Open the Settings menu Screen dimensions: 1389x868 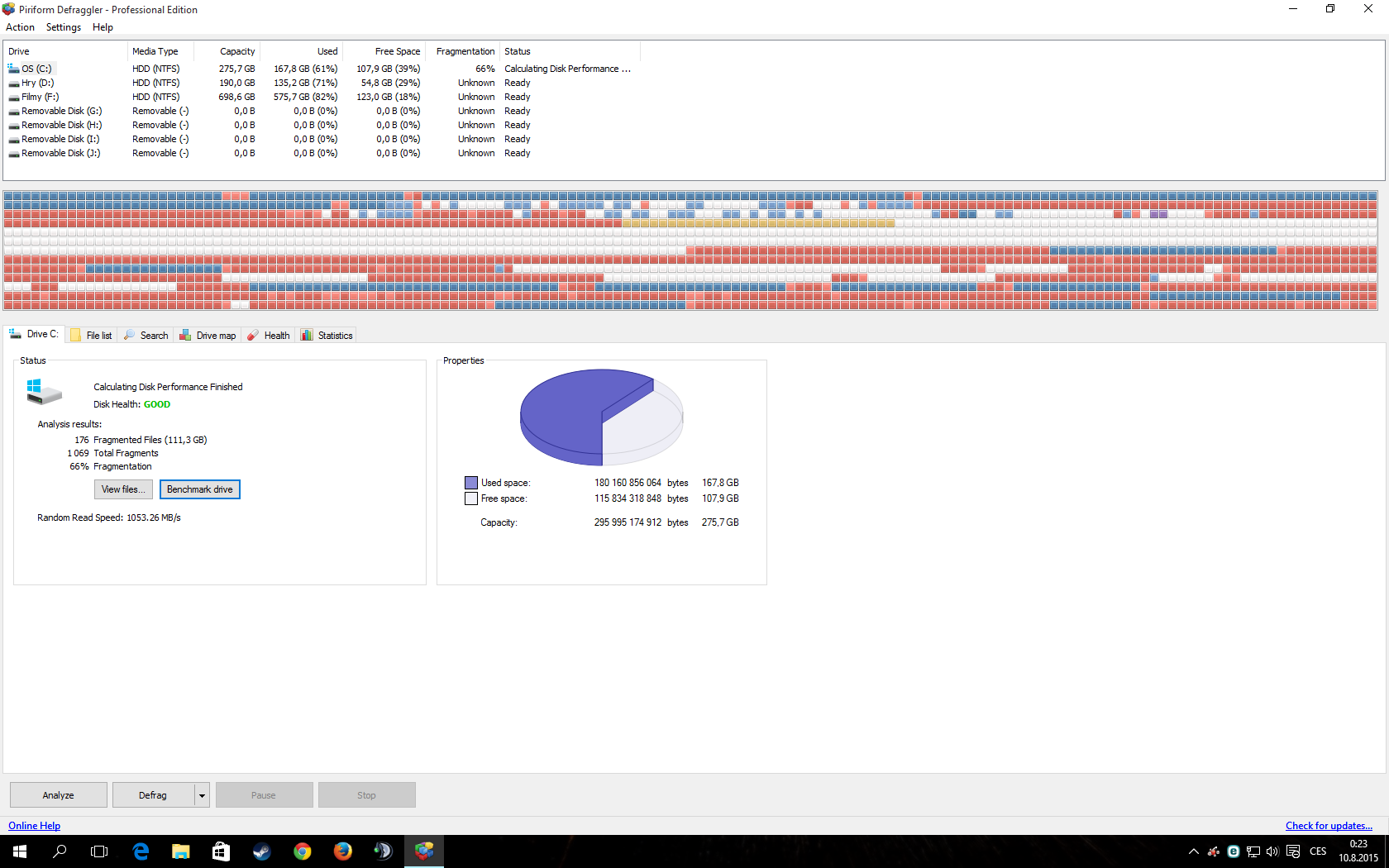click(x=64, y=27)
